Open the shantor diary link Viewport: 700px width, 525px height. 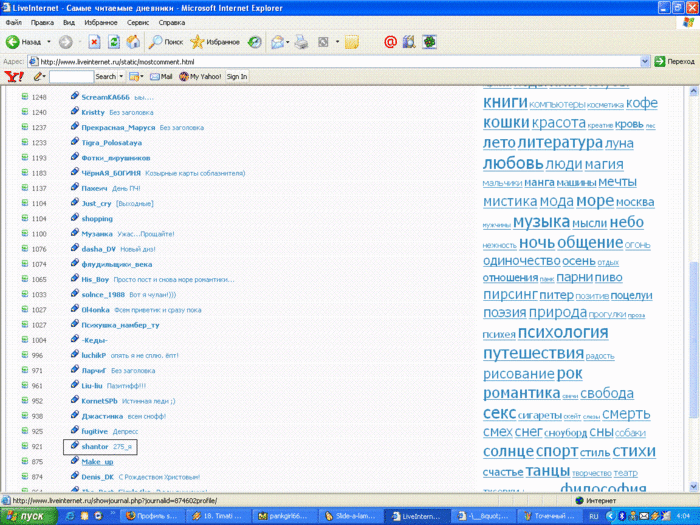95,446
